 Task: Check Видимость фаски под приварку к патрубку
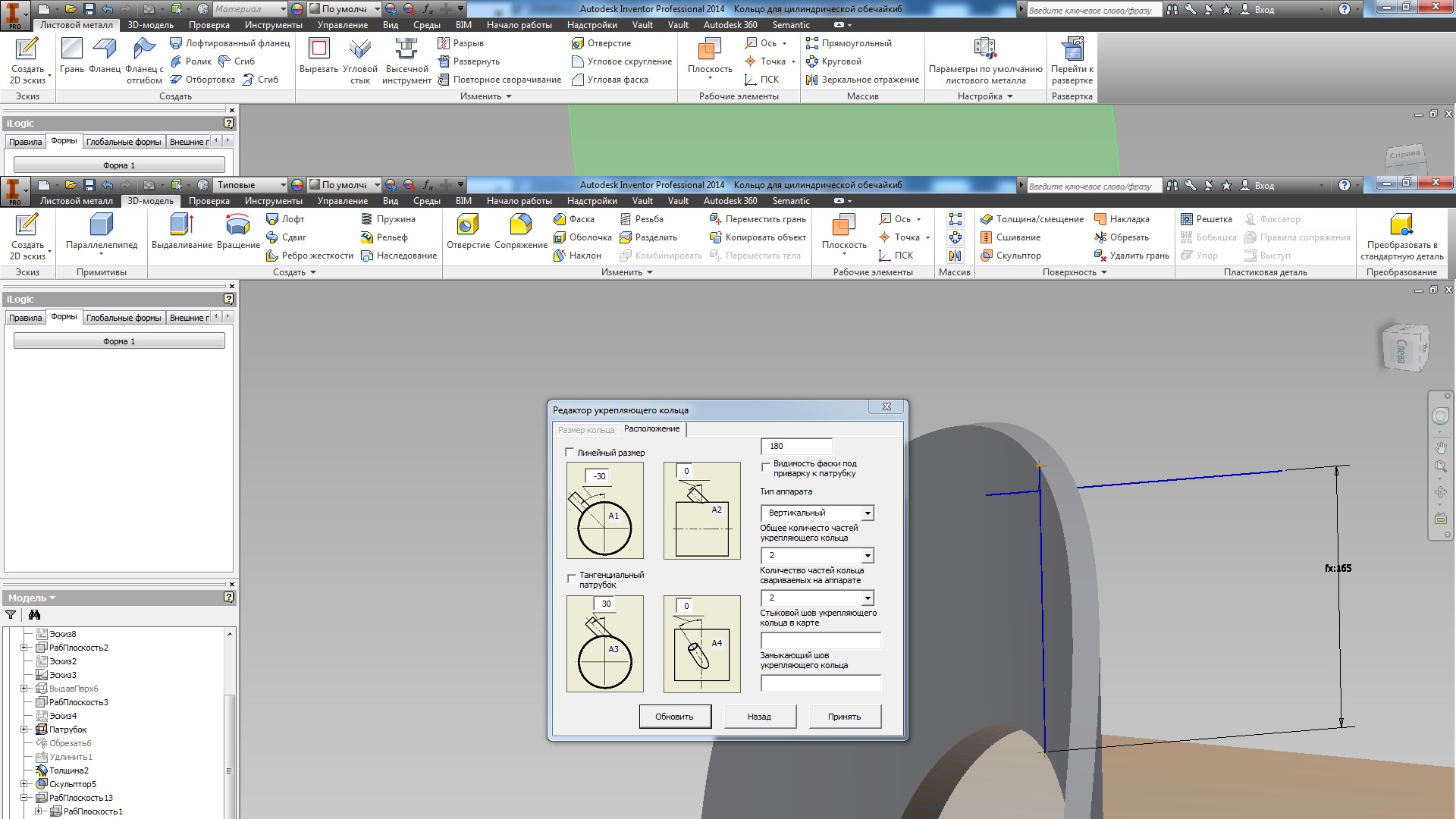765,467
